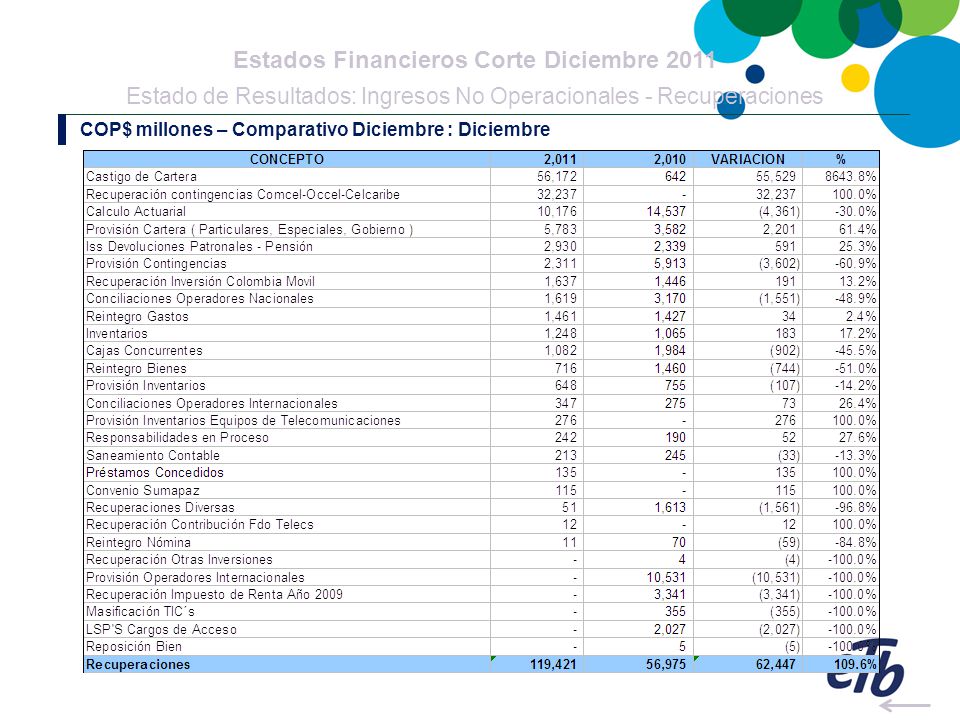Select the 'Provisión Inventarios' row label
960x720 pixels.
pyautogui.click(x=146, y=386)
